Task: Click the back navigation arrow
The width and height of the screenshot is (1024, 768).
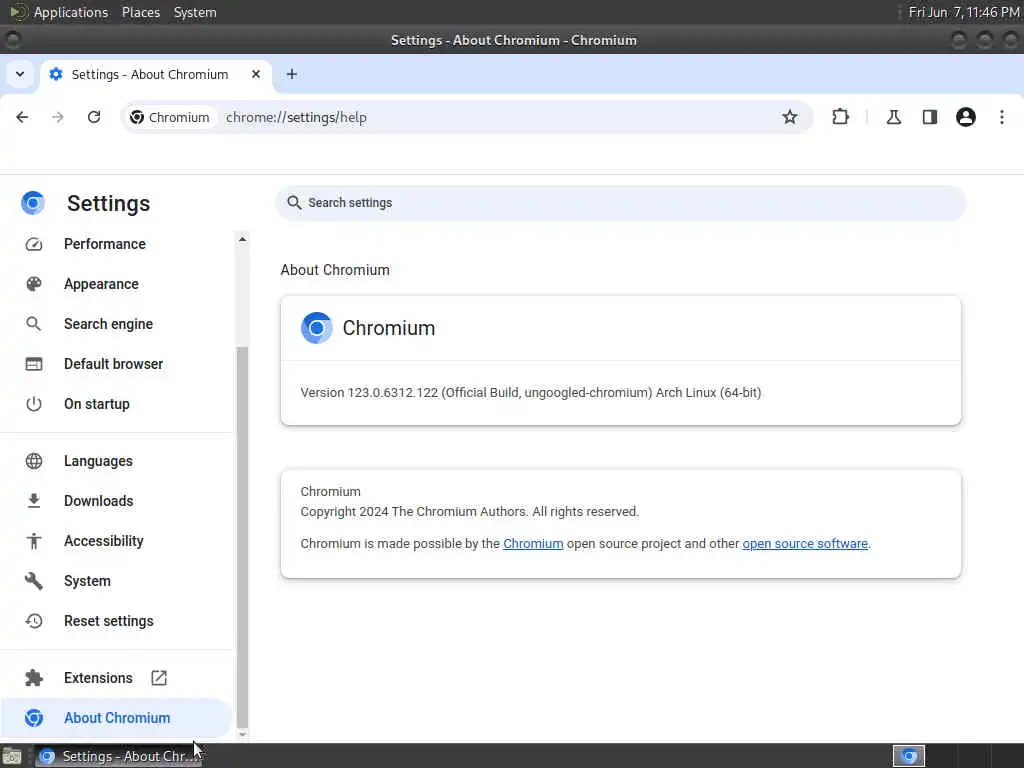Action: pyautogui.click(x=22, y=117)
